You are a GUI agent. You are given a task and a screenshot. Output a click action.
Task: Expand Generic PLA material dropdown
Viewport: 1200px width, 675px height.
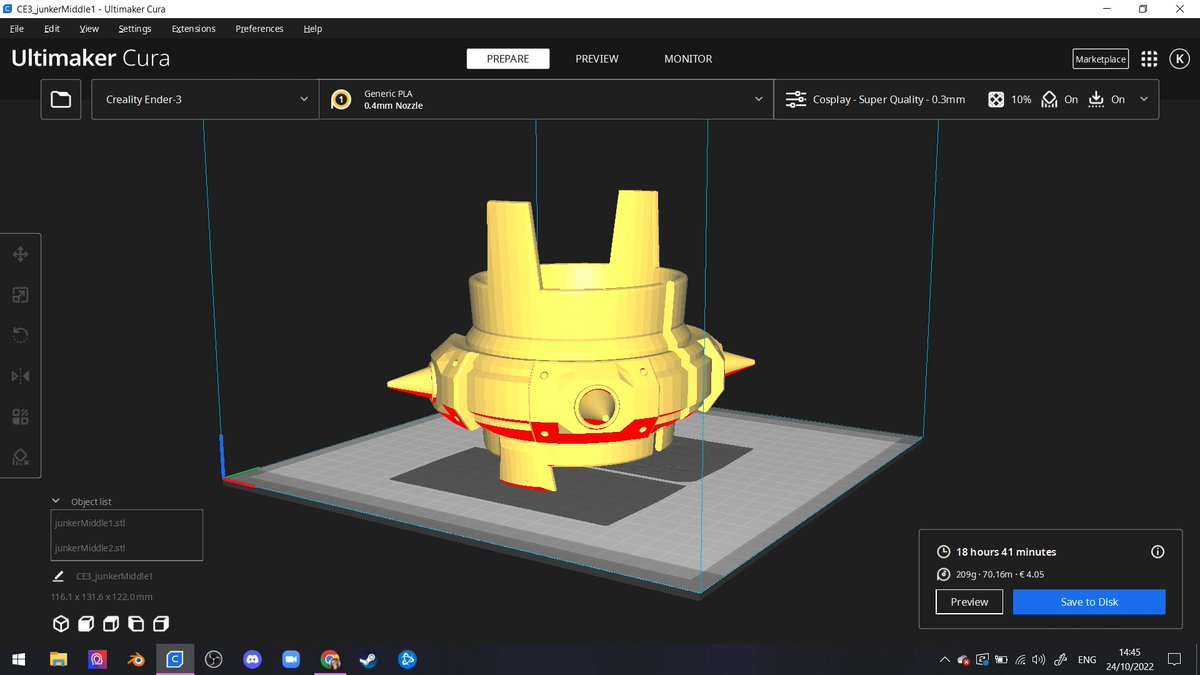click(x=758, y=99)
